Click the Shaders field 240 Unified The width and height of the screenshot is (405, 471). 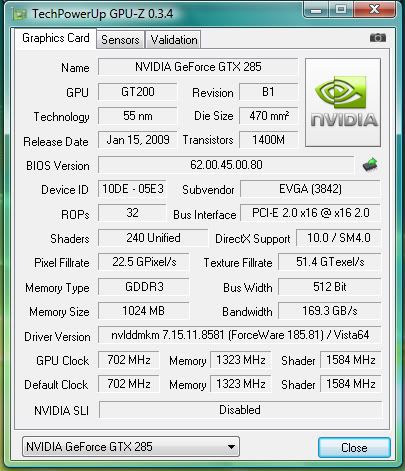click(153, 238)
